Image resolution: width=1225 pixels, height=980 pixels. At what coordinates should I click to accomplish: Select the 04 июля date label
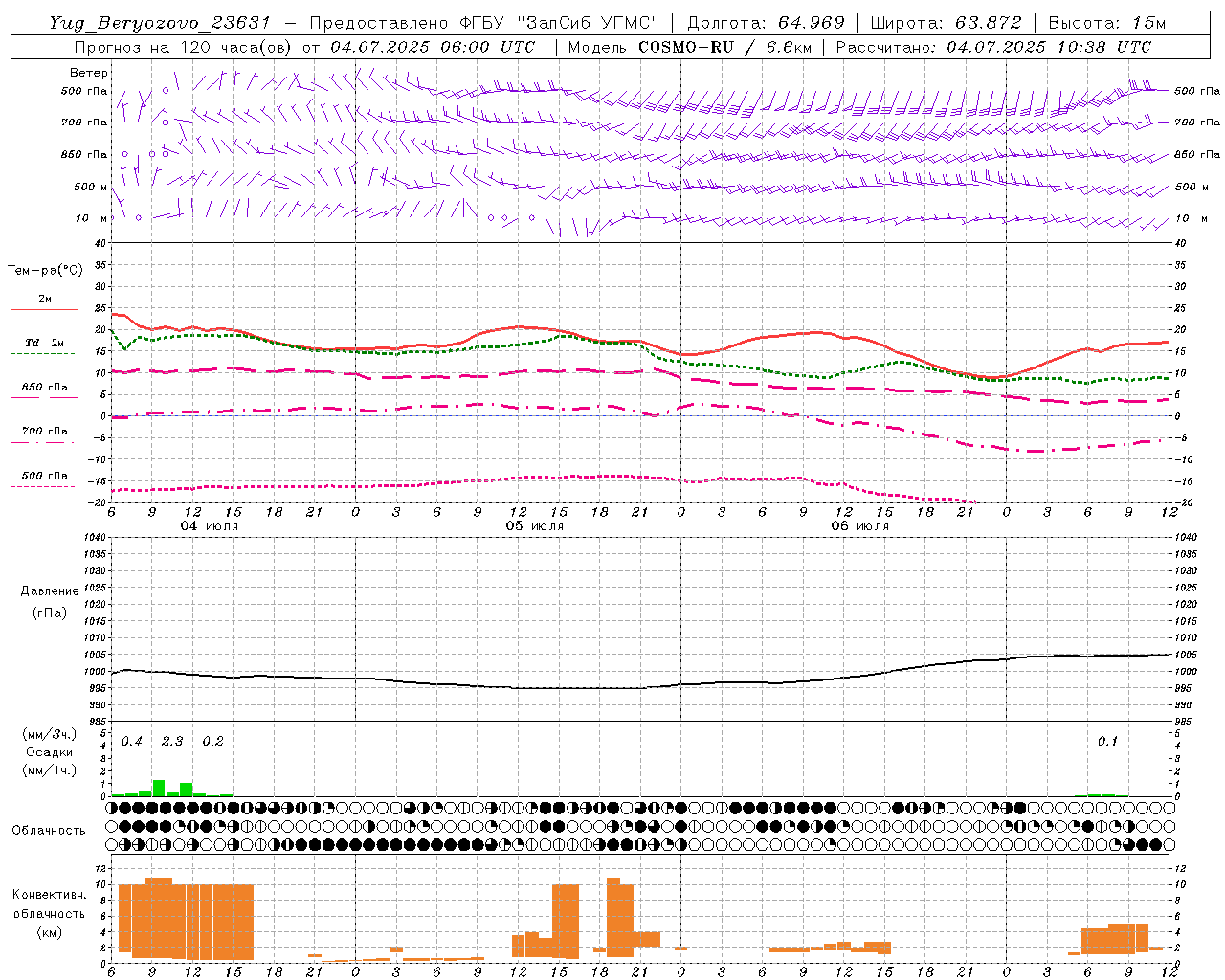[210, 526]
